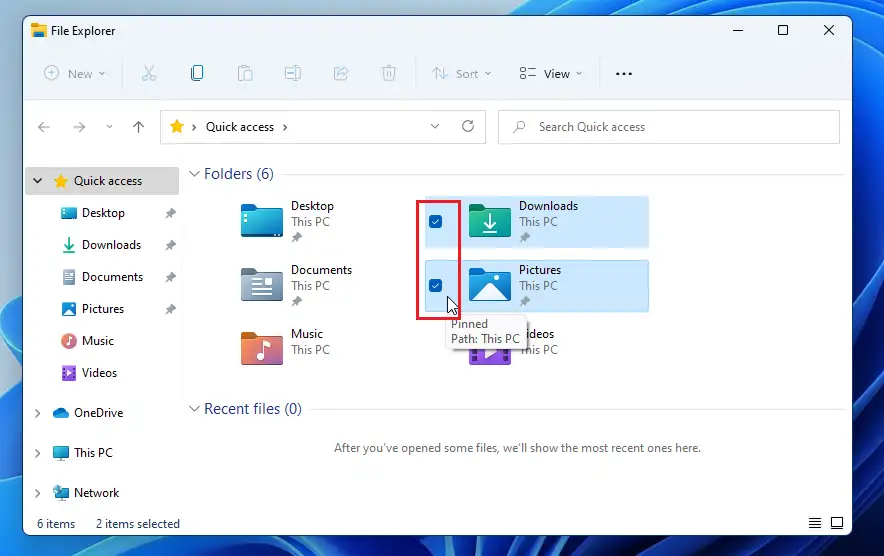This screenshot has height=556, width=884.
Task: Switch to details view icon in status bar
Action: 815,523
